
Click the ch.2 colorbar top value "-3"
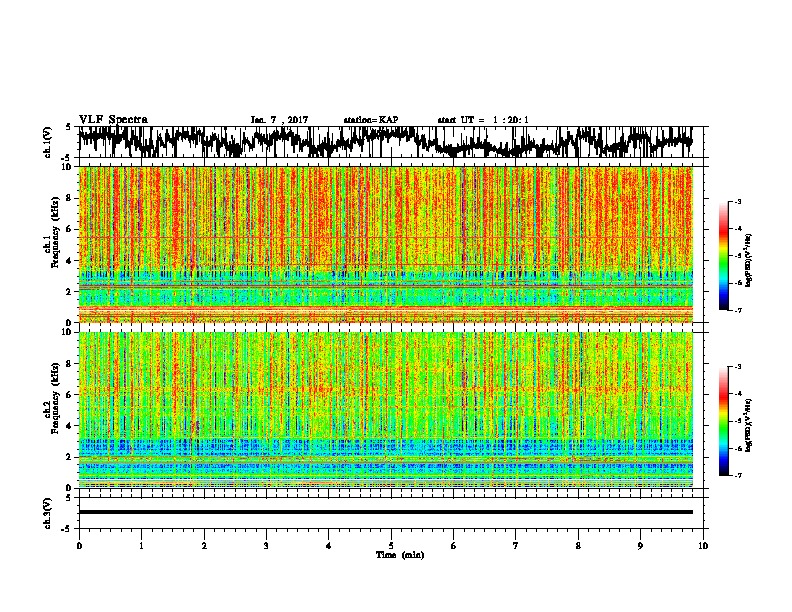[737, 367]
